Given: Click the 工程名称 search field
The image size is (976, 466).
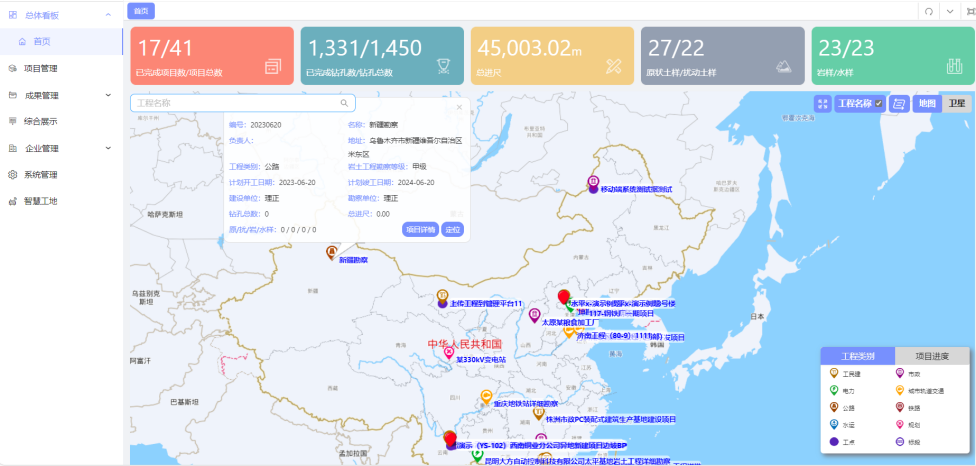Looking at the screenshot, I should (235, 103).
